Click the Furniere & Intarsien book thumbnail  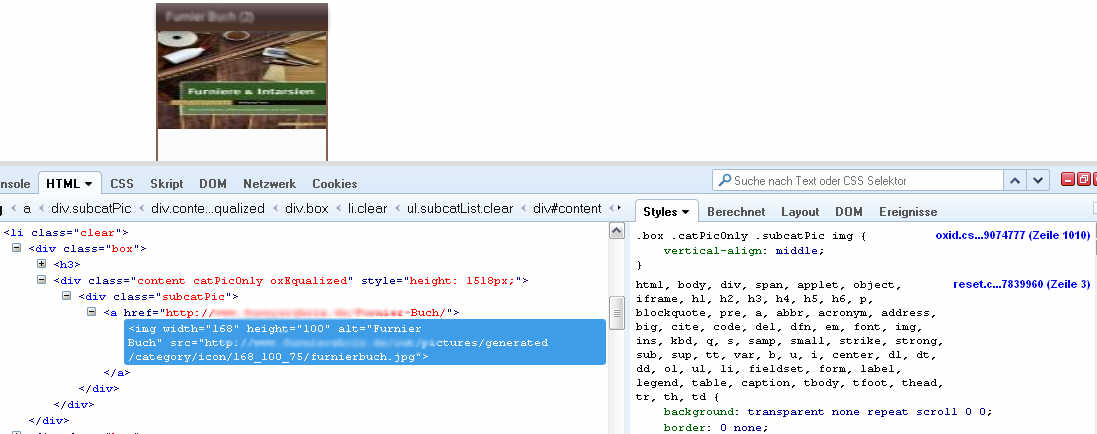click(242, 80)
